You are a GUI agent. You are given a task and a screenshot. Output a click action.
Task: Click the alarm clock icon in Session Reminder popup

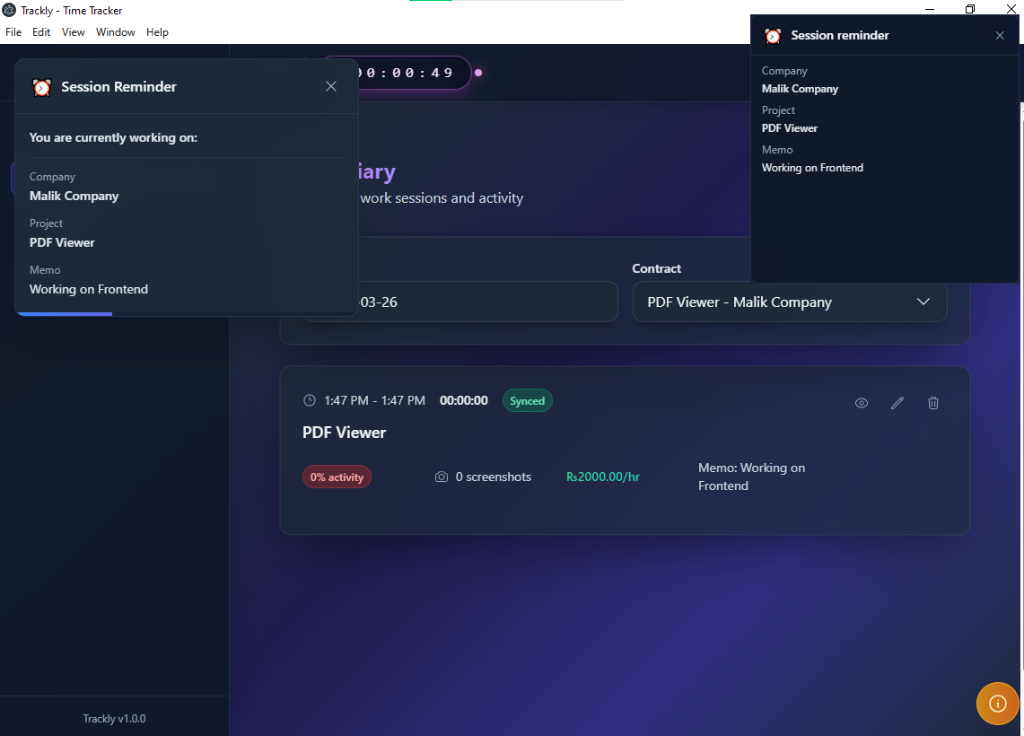coord(42,87)
